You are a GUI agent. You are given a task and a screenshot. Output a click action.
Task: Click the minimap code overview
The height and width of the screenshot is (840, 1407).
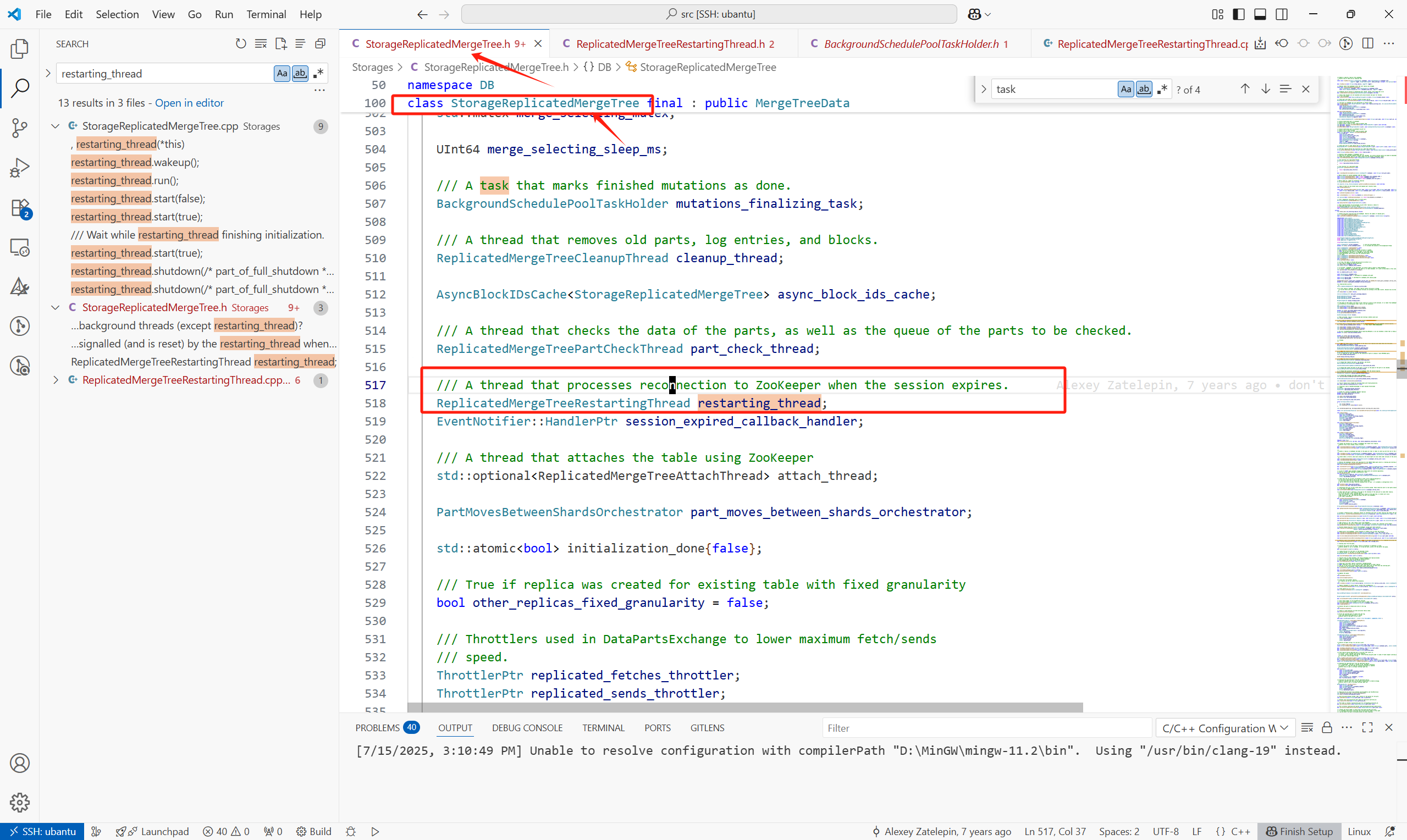coord(1366,394)
